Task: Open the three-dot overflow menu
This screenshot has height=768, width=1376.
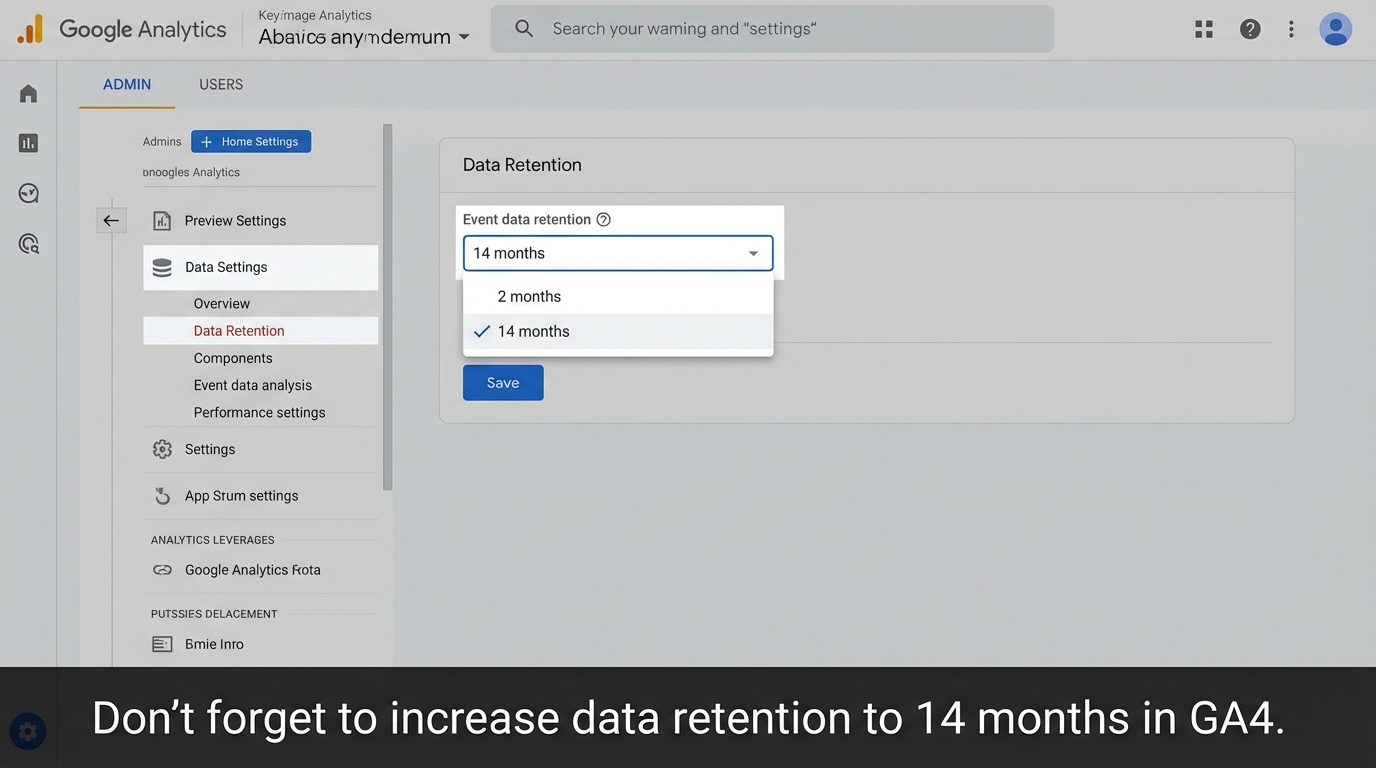Action: click(1291, 29)
